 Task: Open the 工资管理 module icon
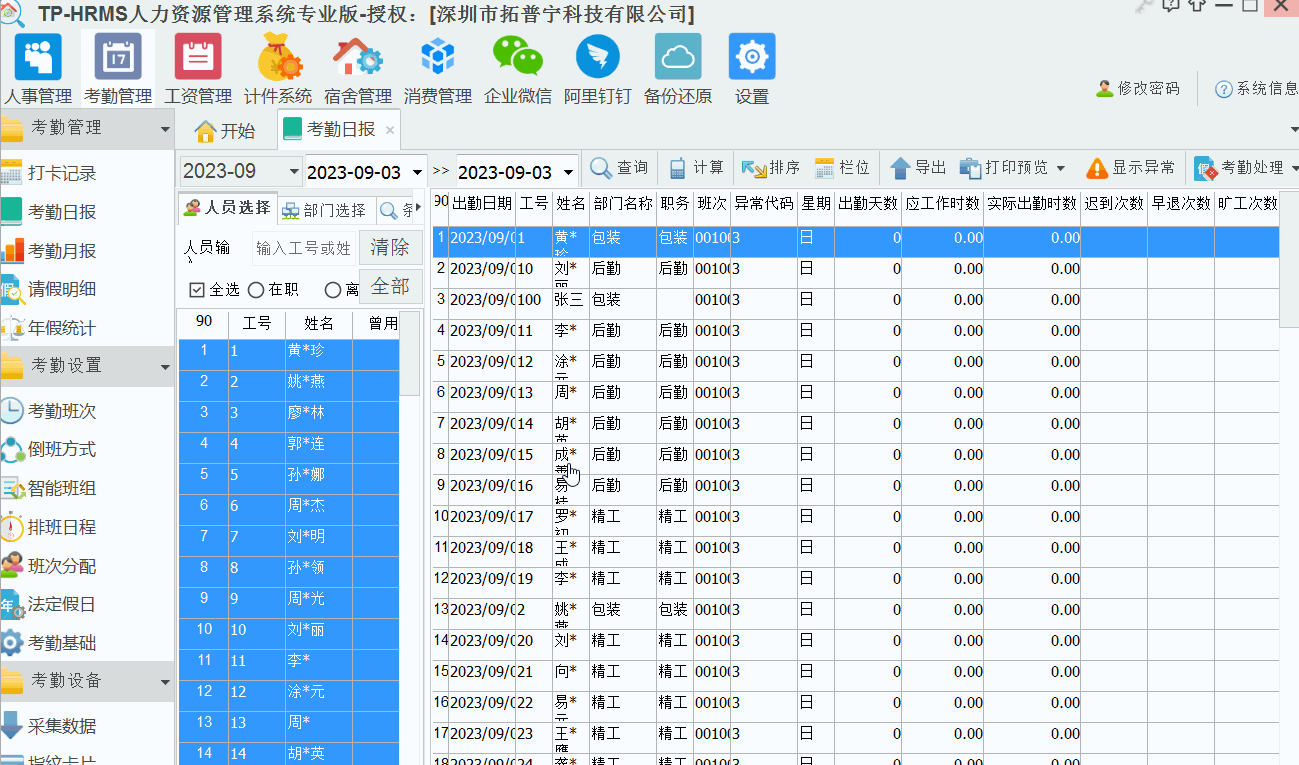pos(198,58)
